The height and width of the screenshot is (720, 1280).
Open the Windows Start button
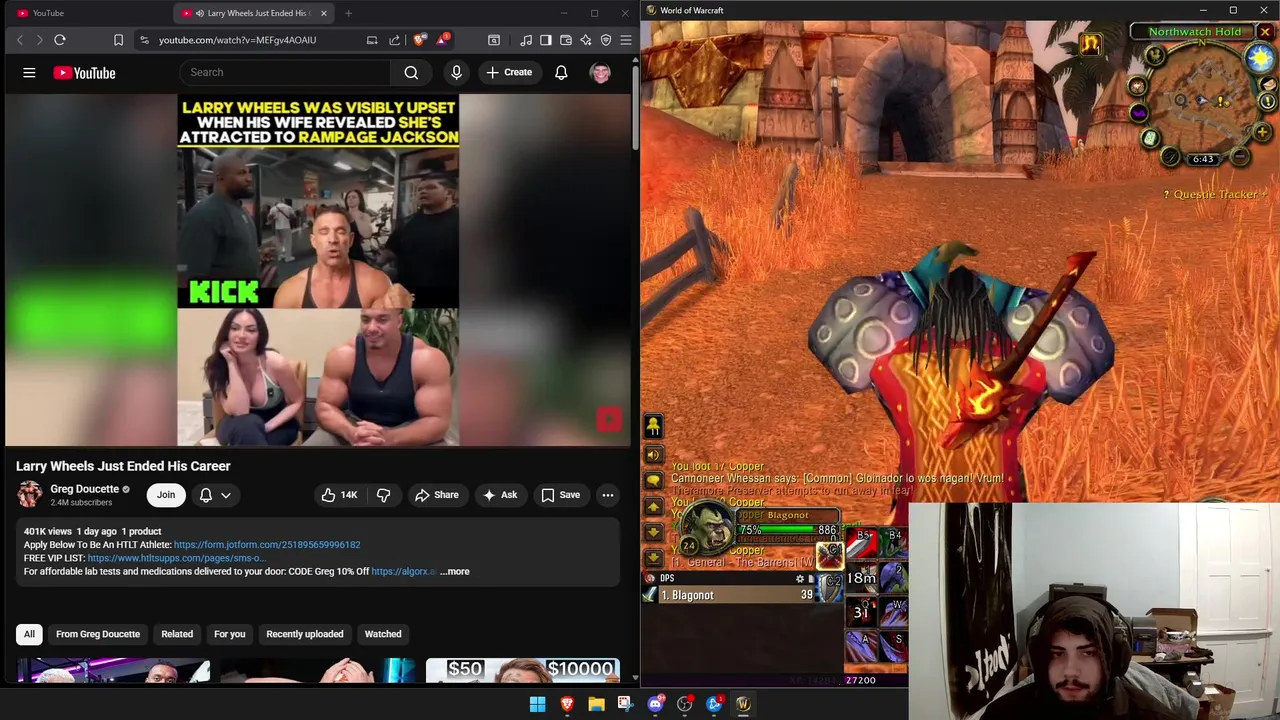coord(537,704)
